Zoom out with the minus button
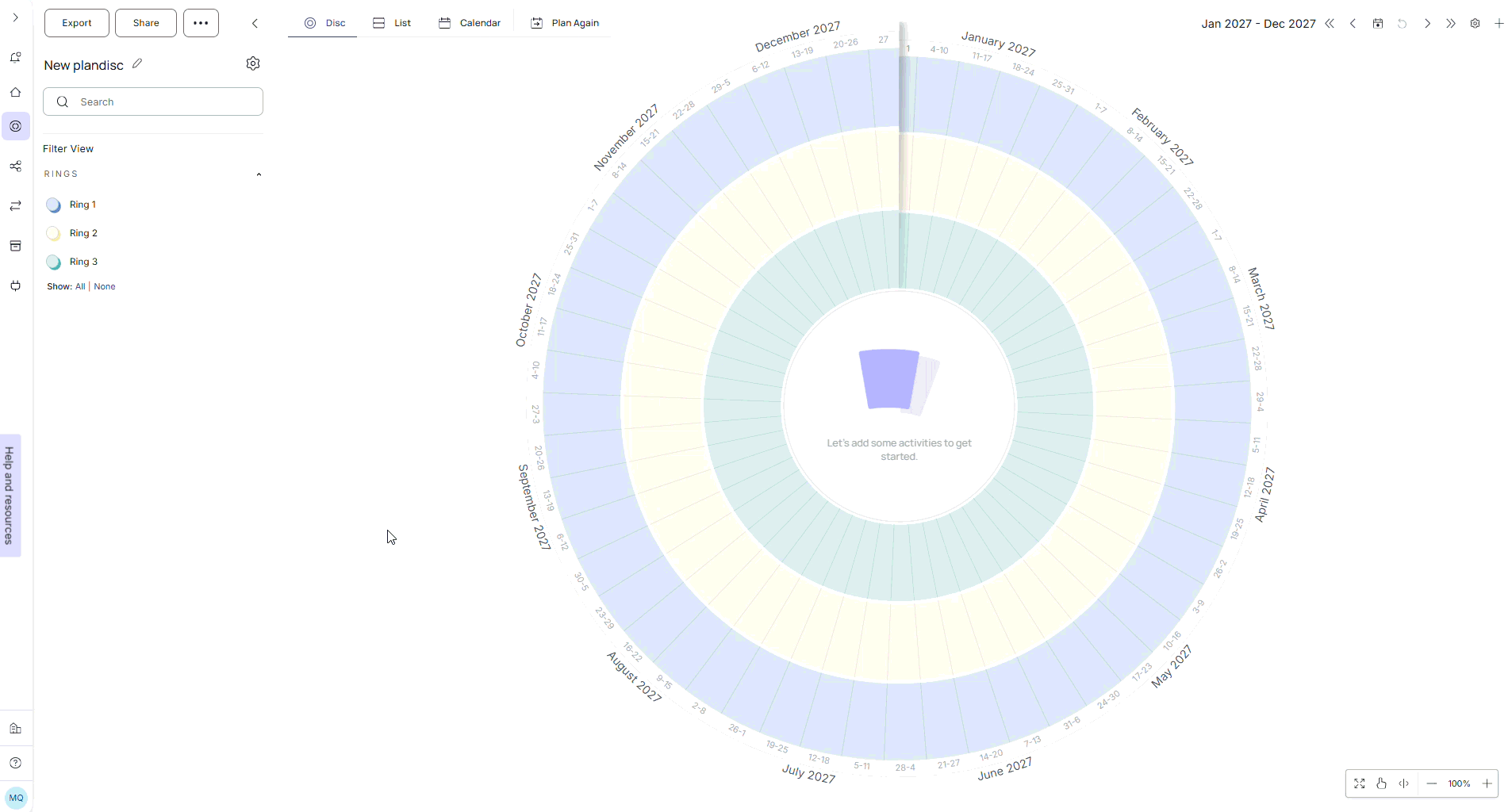 (1431, 783)
